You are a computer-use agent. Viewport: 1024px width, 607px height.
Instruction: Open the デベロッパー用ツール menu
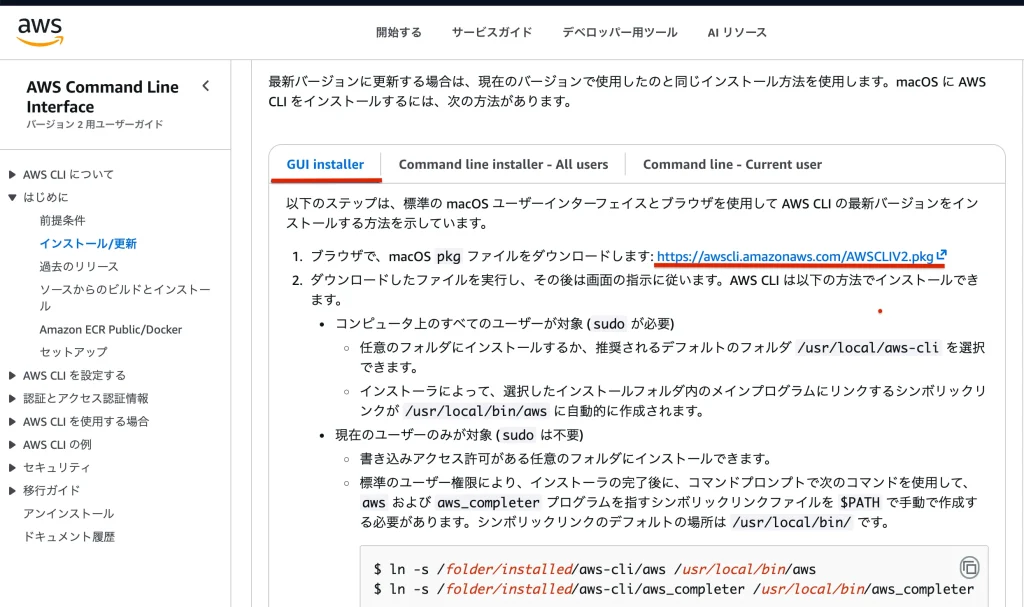pos(620,32)
